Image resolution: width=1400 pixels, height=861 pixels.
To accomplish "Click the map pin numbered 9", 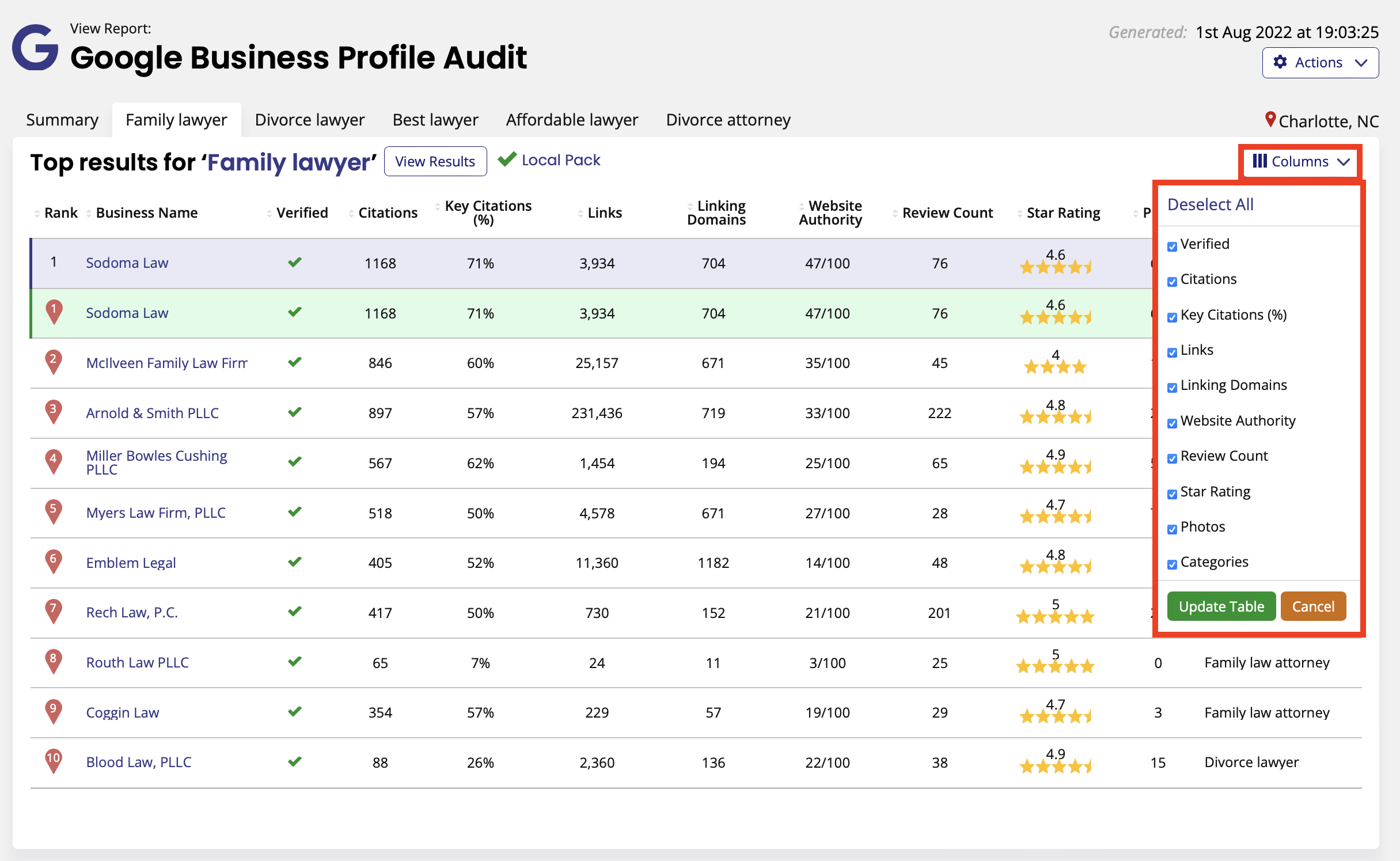I will (54, 712).
